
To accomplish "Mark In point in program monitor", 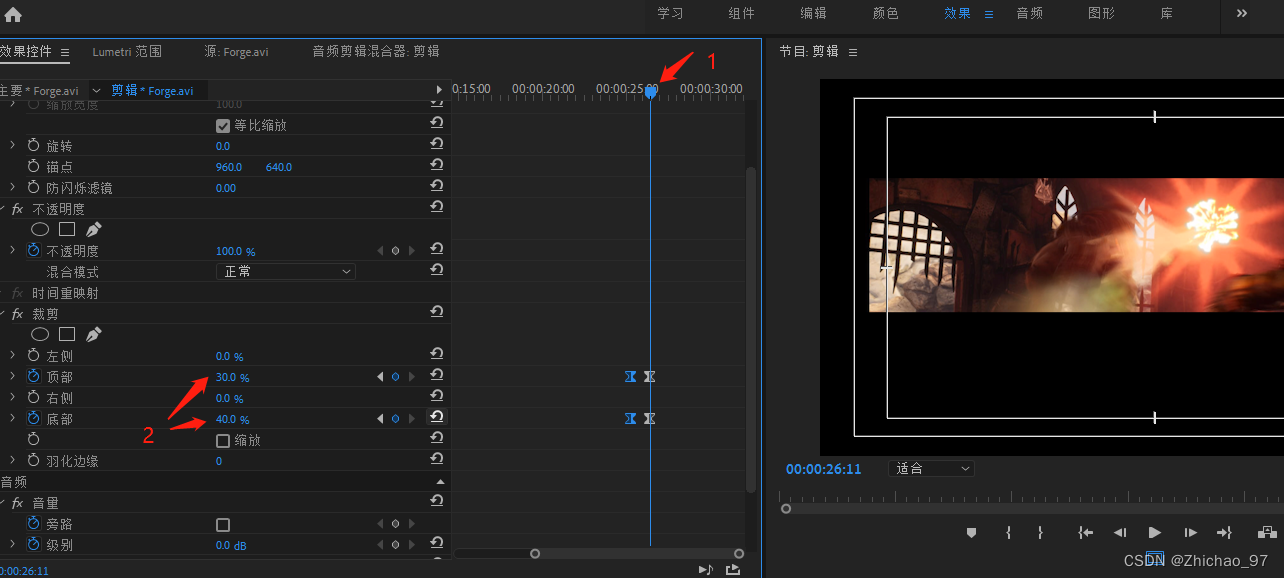I will click(1008, 533).
